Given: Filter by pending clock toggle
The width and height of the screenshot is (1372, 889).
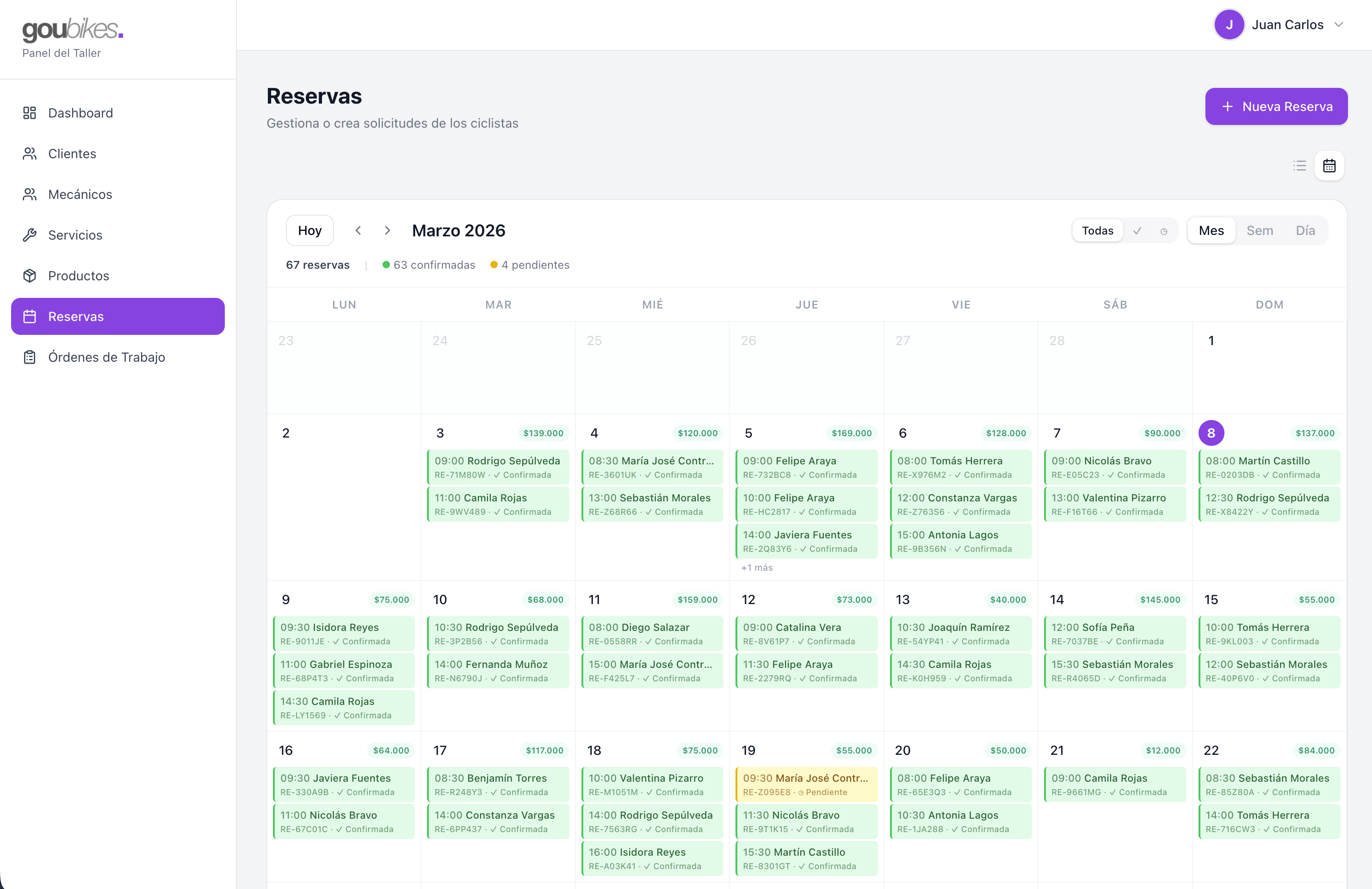Looking at the screenshot, I should (x=1163, y=231).
